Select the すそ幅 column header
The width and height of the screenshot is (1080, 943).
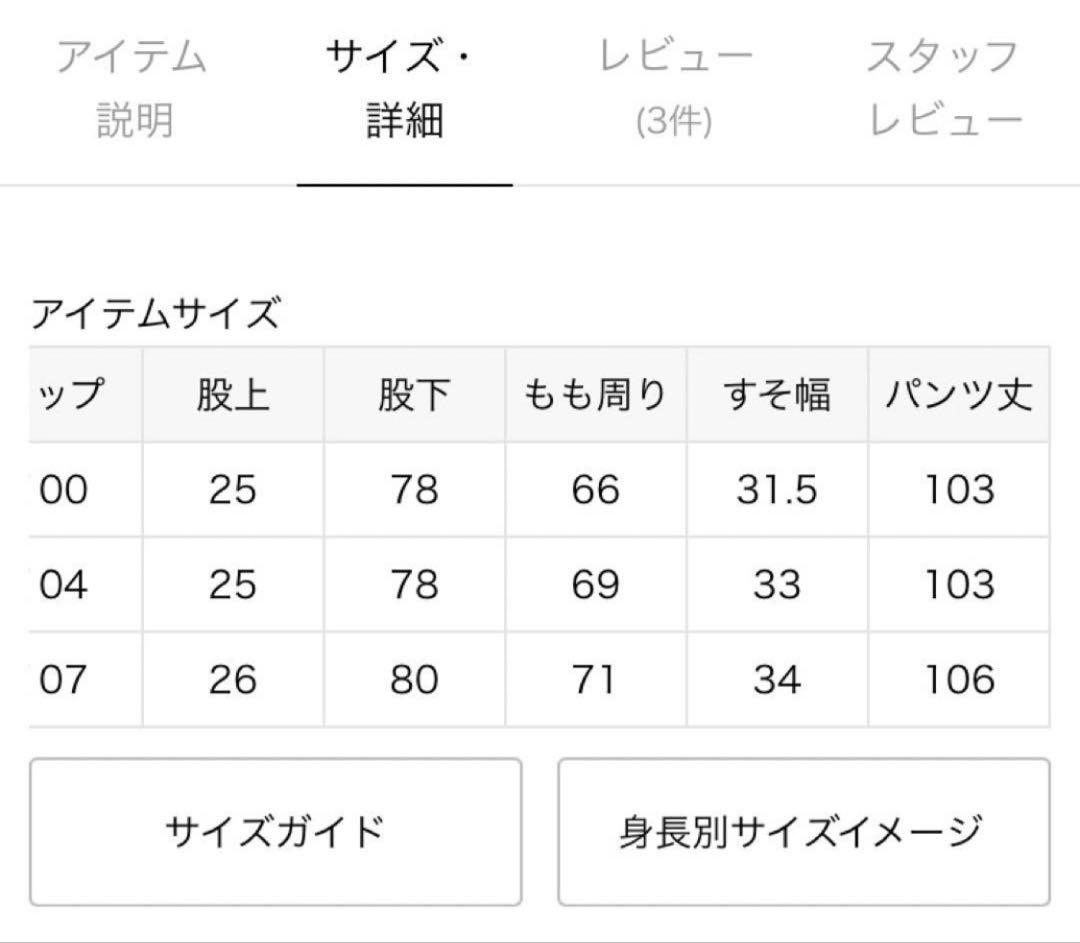point(779,394)
